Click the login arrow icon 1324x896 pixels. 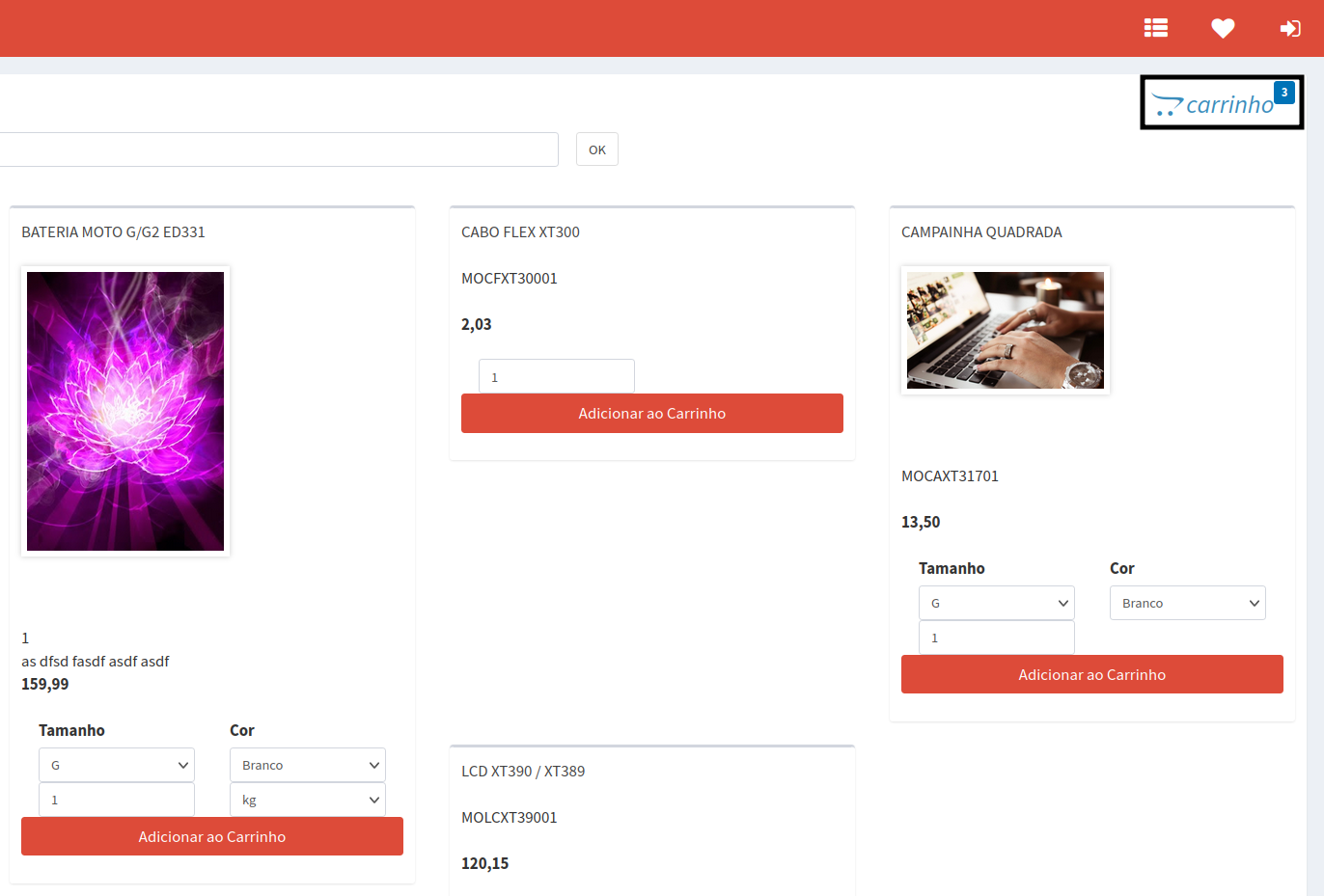point(1289,28)
